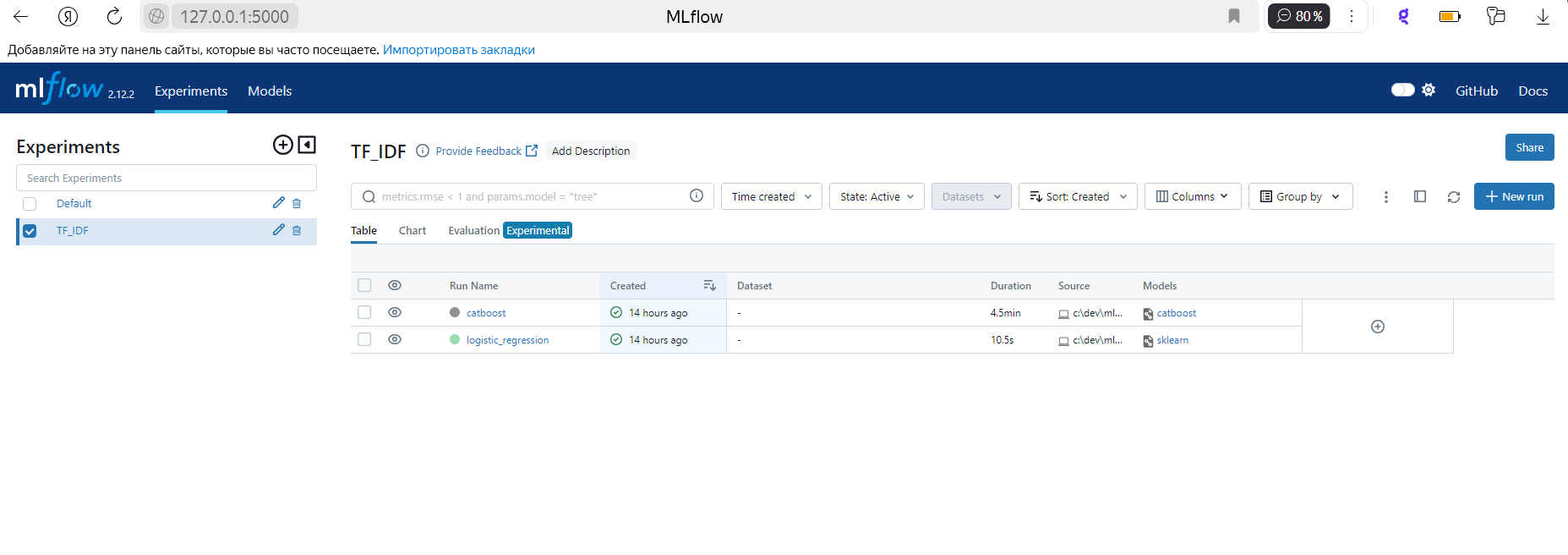Expand the Columns dropdown
This screenshot has height=555, width=1568.
(x=1192, y=197)
